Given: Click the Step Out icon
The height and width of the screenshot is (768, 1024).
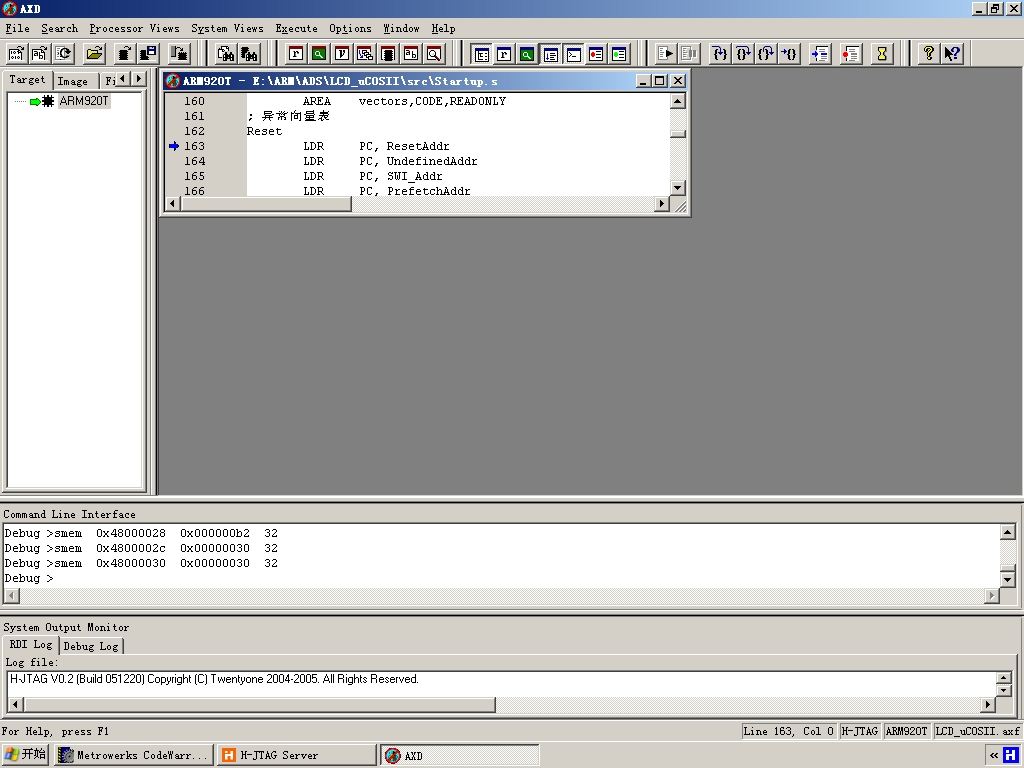Looking at the screenshot, I should point(766,54).
